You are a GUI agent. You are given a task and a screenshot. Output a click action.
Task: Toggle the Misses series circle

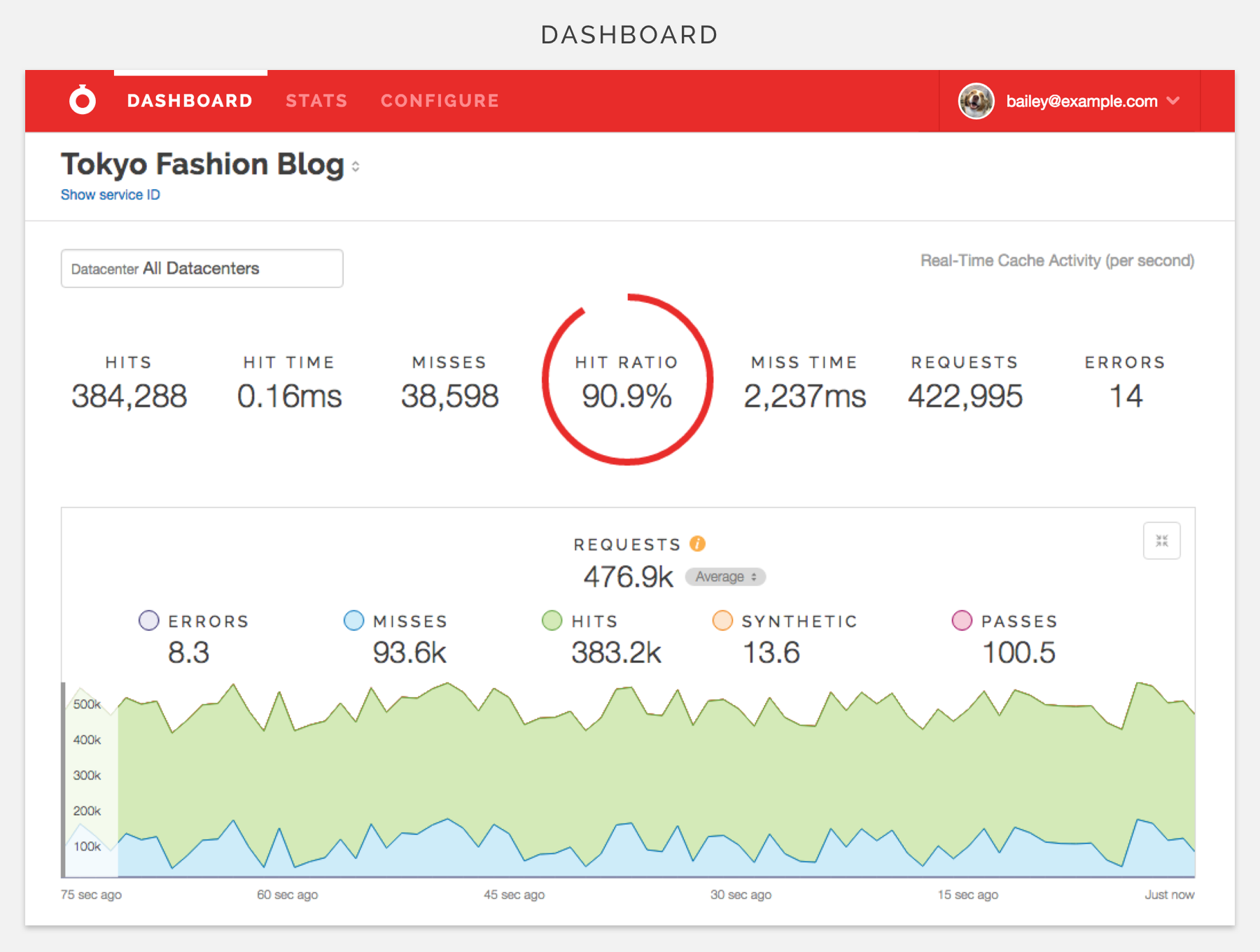pyautogui.click(x=354, y=621)
